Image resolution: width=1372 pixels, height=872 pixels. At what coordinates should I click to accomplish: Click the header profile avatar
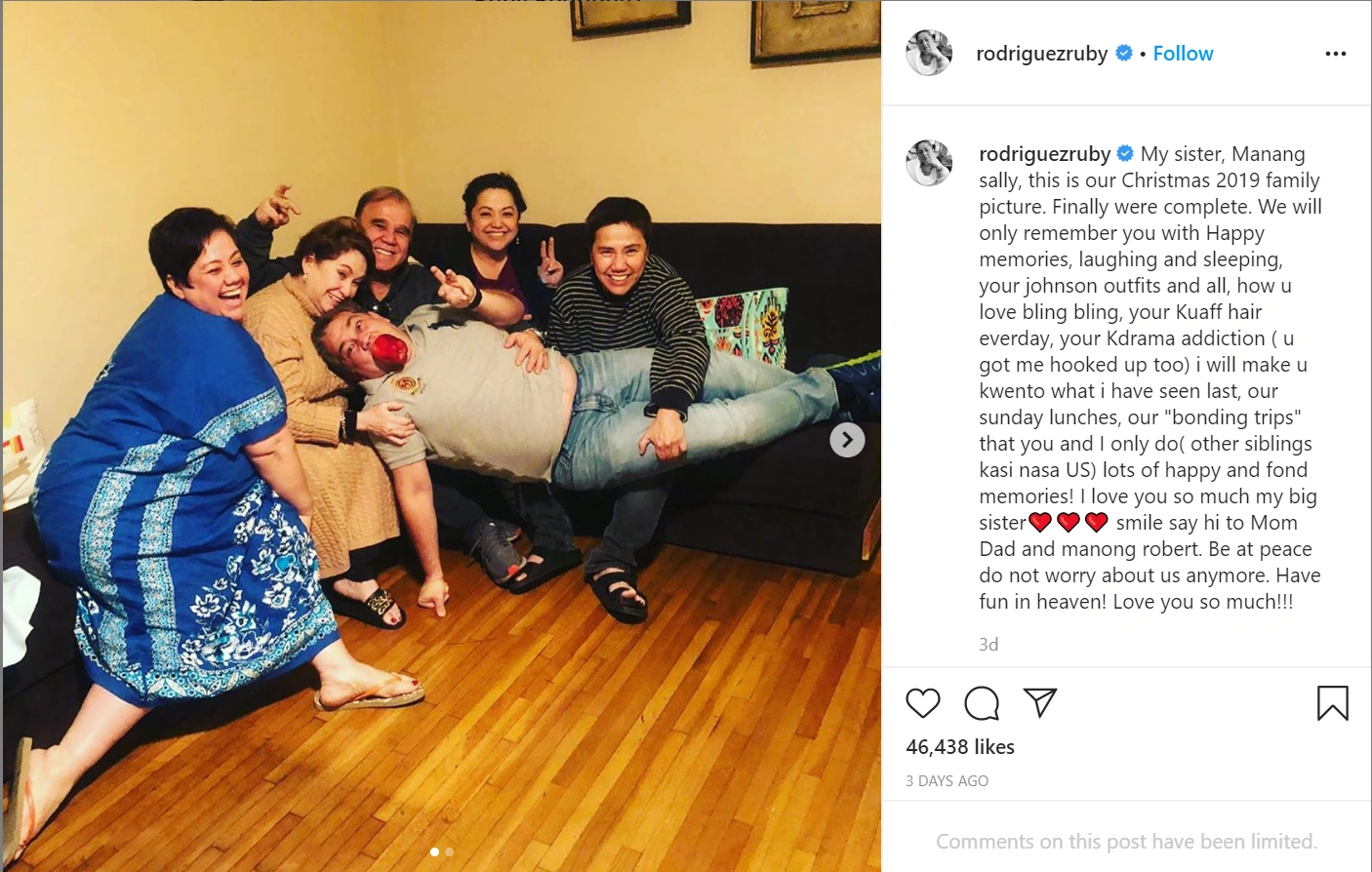coord(929,53)
